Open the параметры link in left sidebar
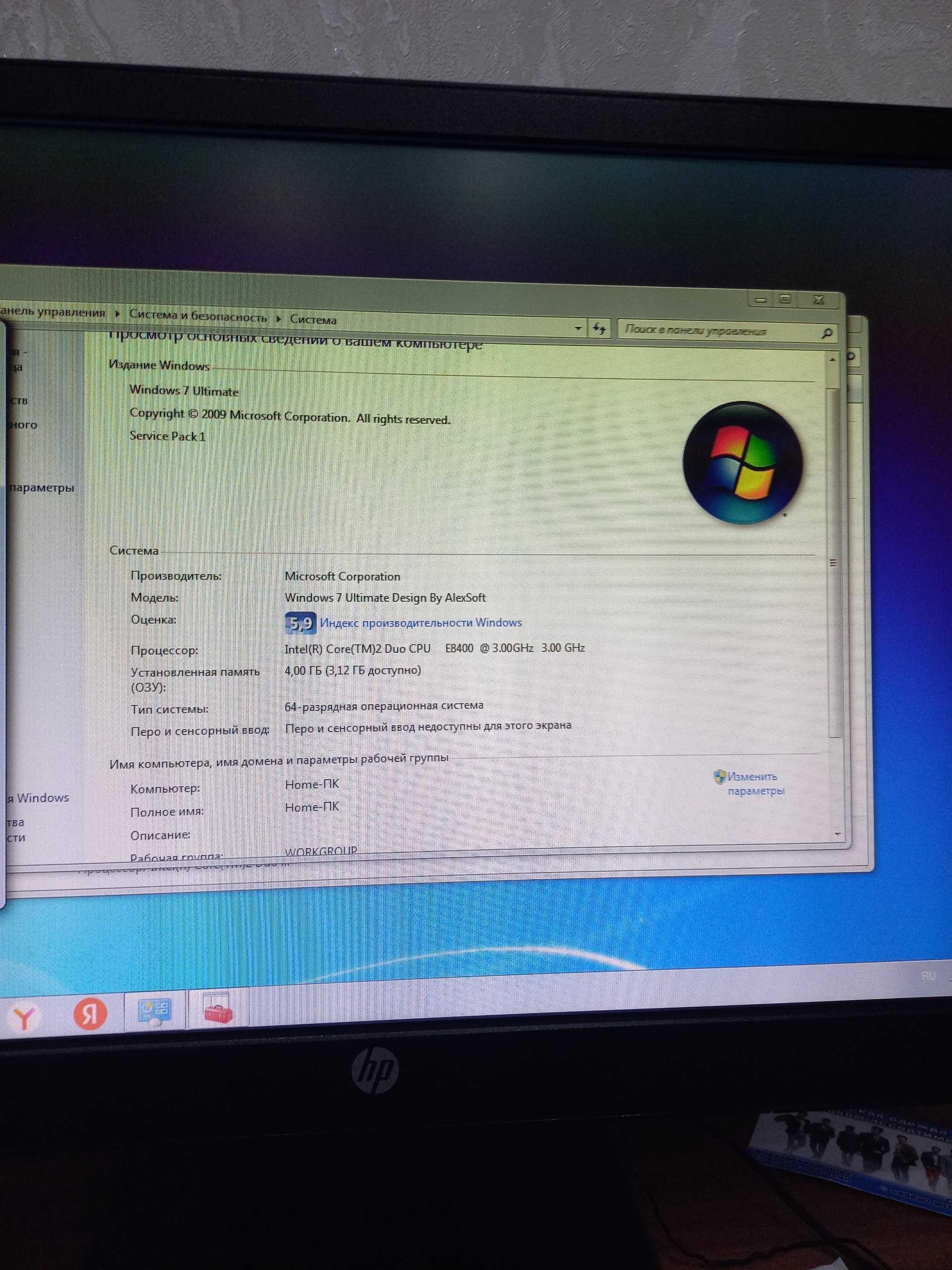This screenshot has width=952, height=1270. [x=42, y=488]
